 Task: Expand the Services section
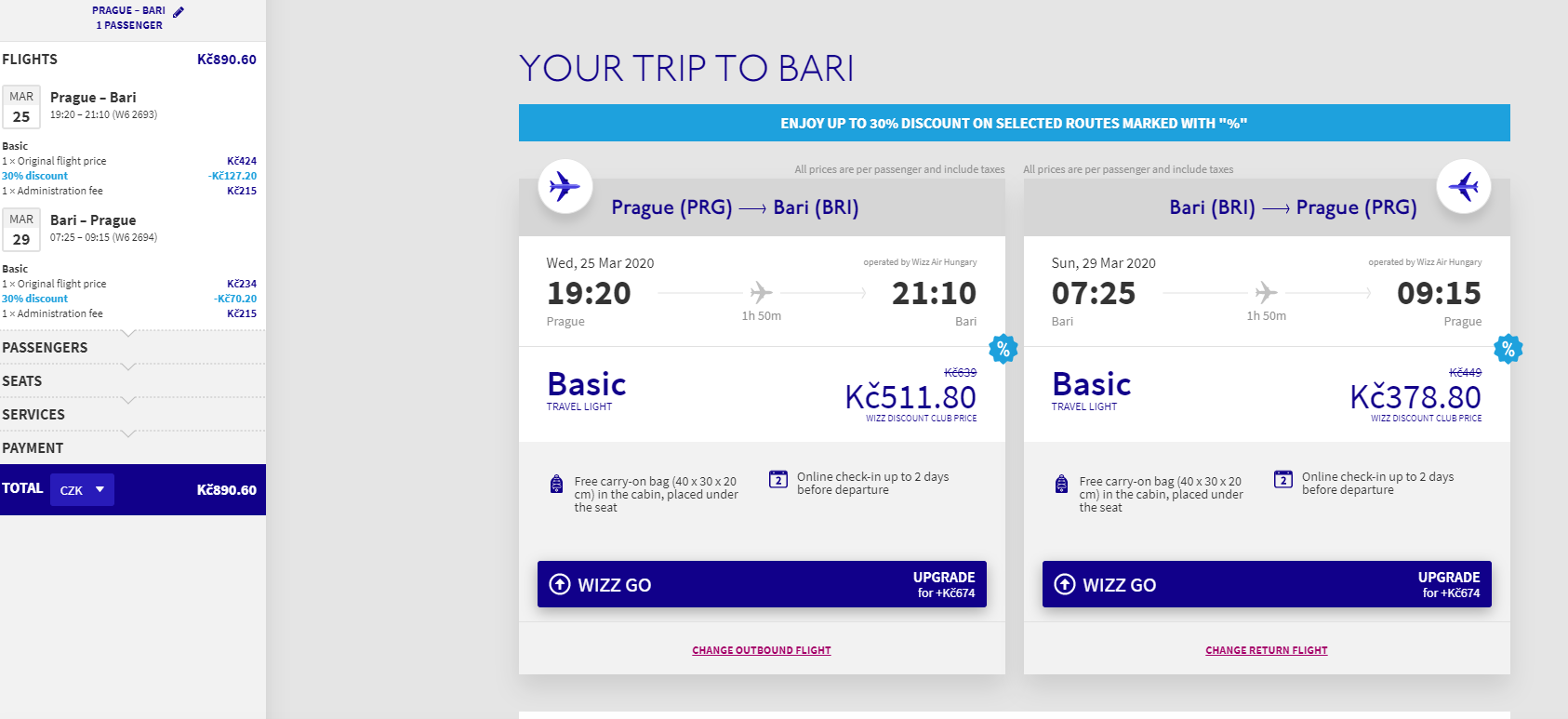(133, 414)
